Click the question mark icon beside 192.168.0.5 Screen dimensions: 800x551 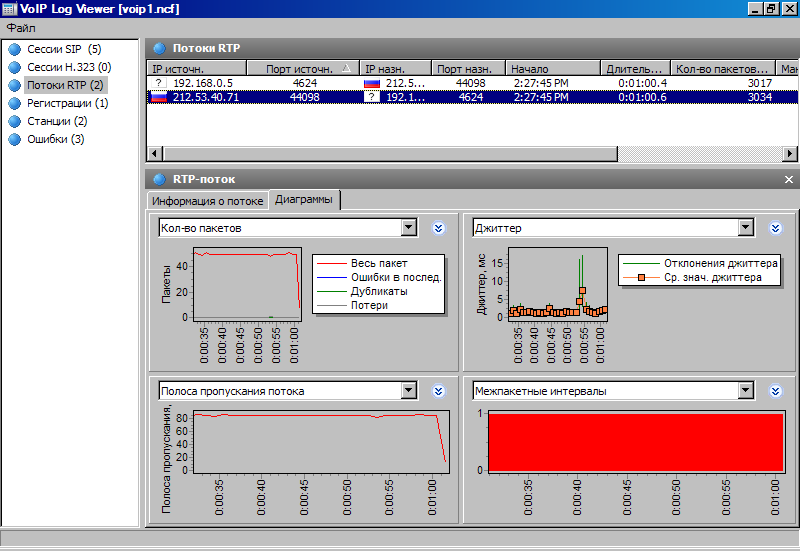pyautogui.click(x=159, y=83)
